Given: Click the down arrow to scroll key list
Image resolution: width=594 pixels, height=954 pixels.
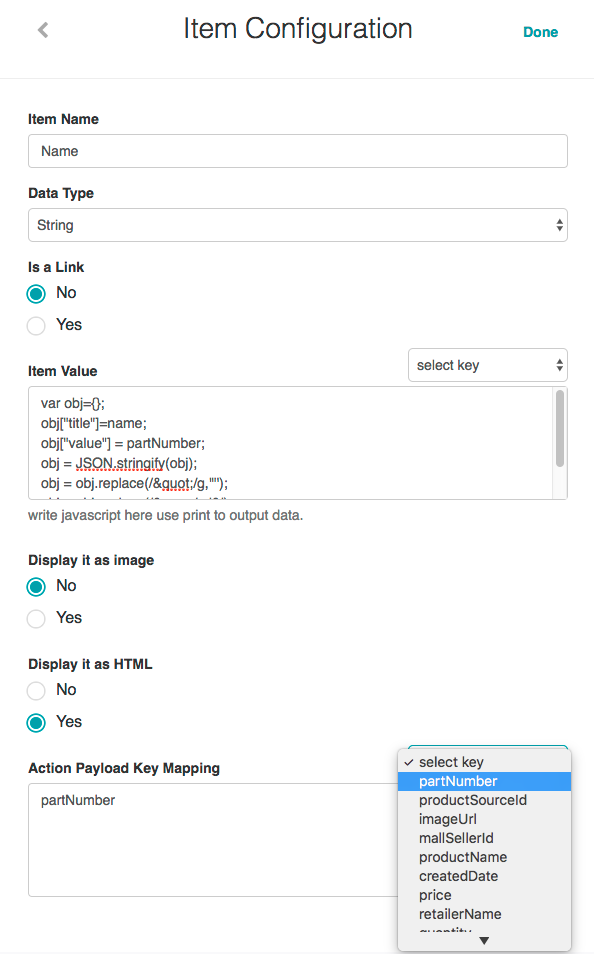Looking at the screenshot, I should coord(484,941).
